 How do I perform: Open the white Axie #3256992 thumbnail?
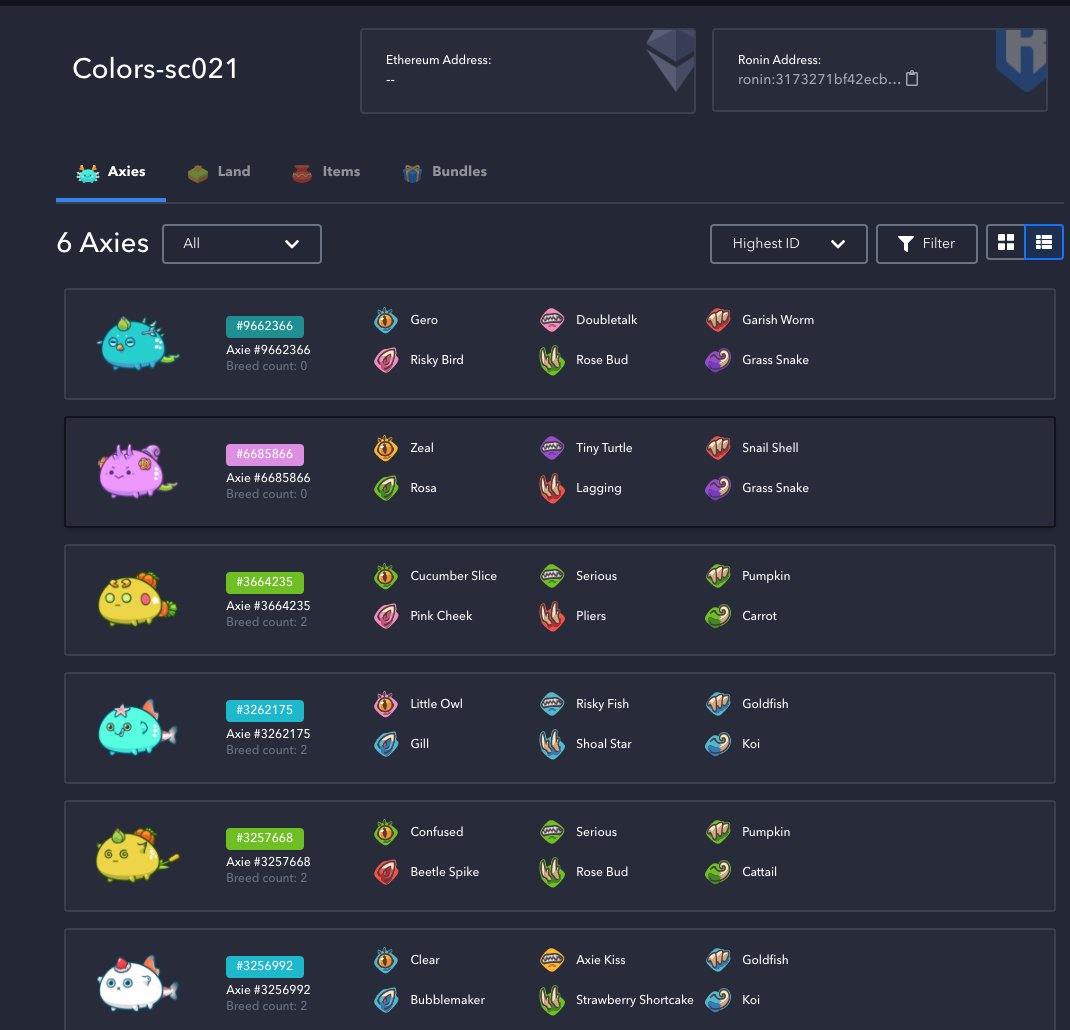139,983
